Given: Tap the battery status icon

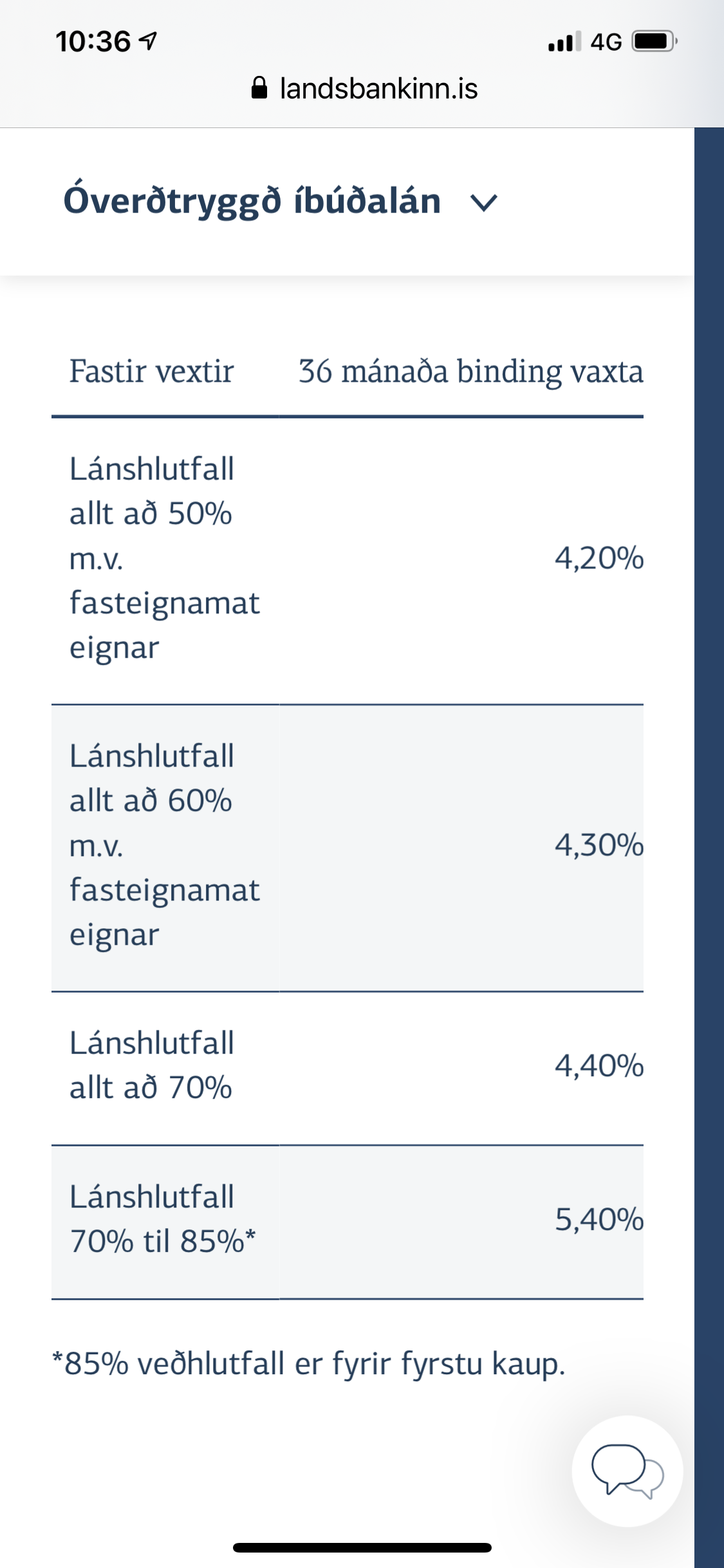Looking at the screenshot, I should [654, 42].
